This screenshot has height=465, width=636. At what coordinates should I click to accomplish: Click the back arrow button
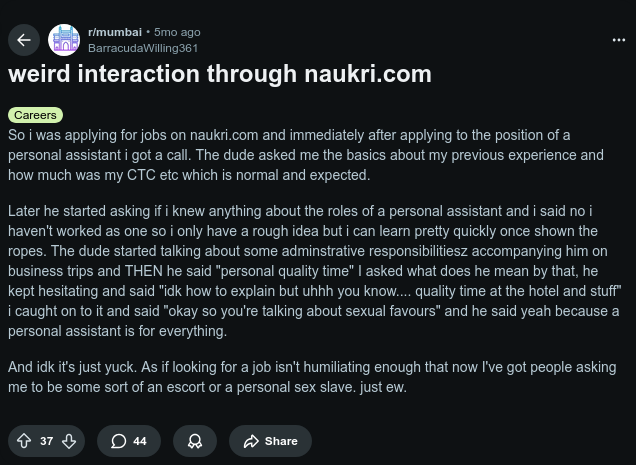pyautogui.click(x=24, y=40)
